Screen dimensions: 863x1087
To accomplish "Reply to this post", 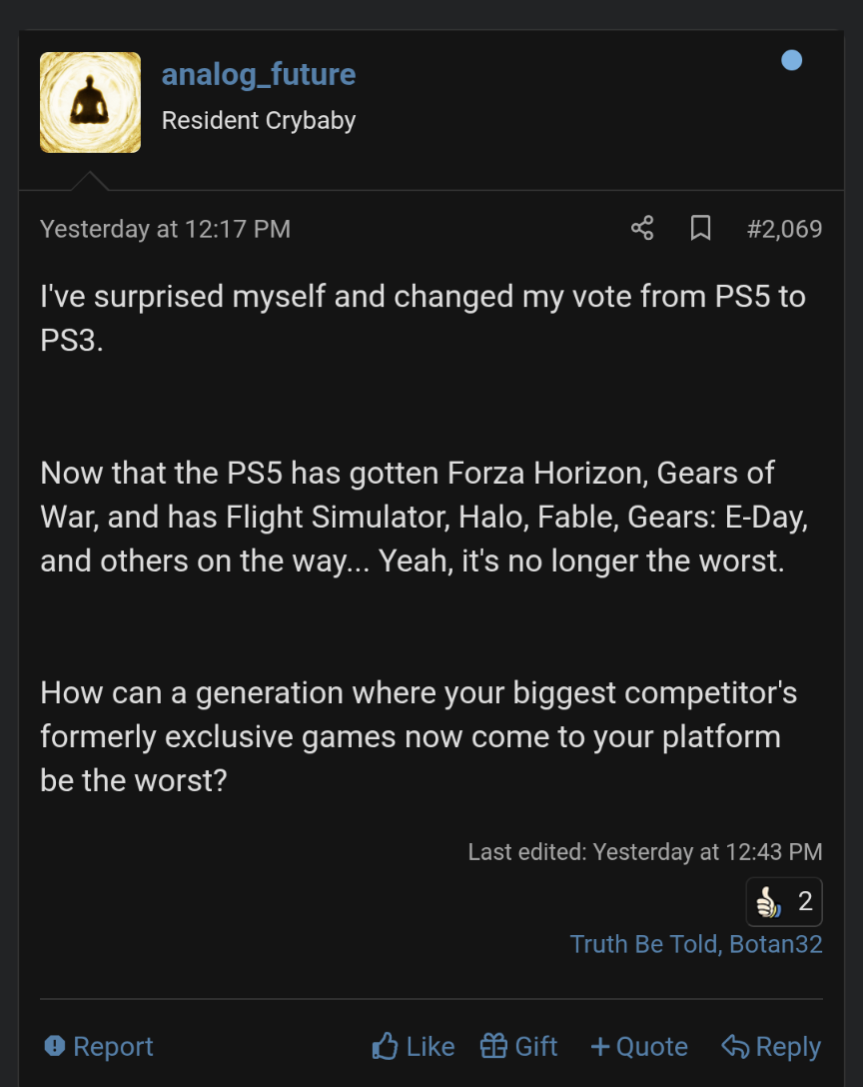I will (x=771, y=1047).
